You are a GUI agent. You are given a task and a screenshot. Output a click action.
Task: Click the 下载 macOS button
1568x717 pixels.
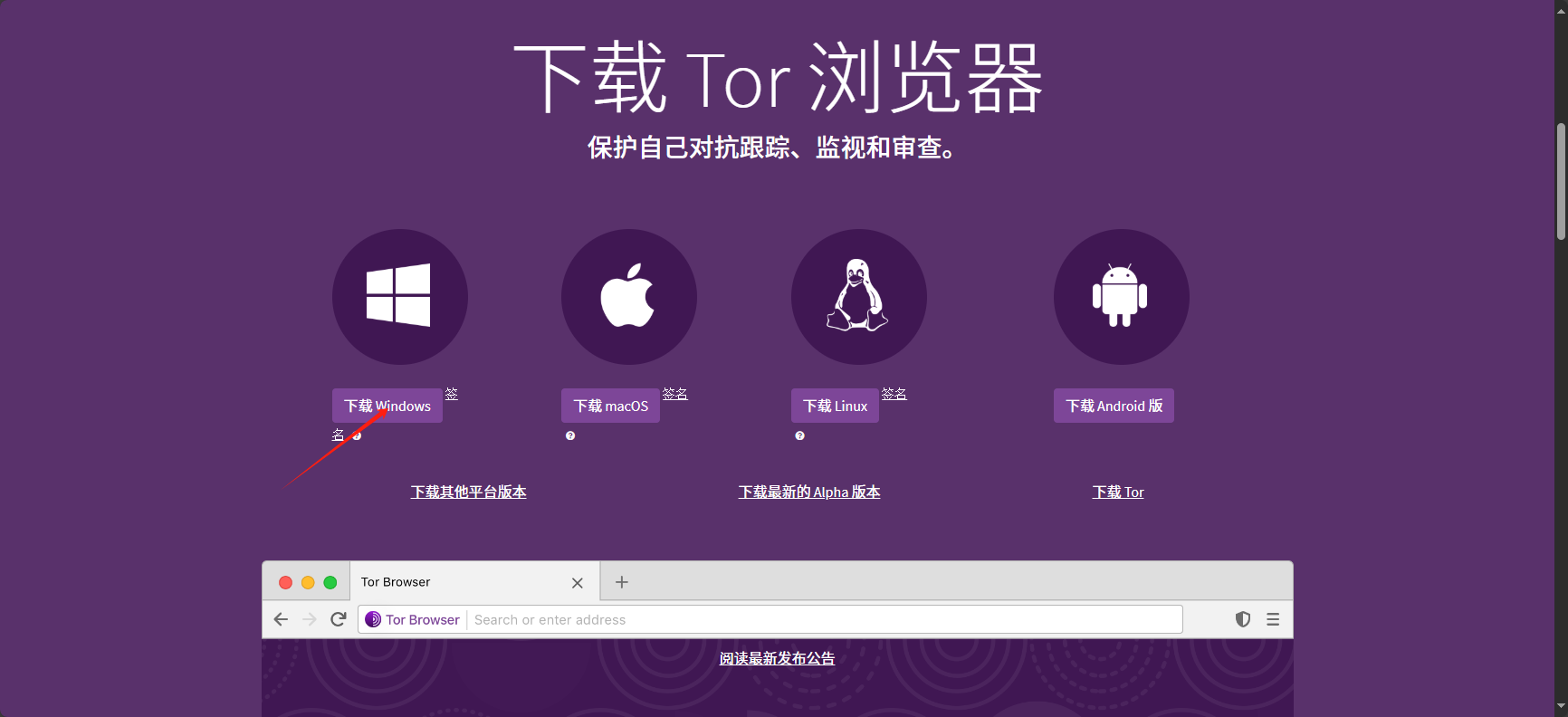[611, 406]
